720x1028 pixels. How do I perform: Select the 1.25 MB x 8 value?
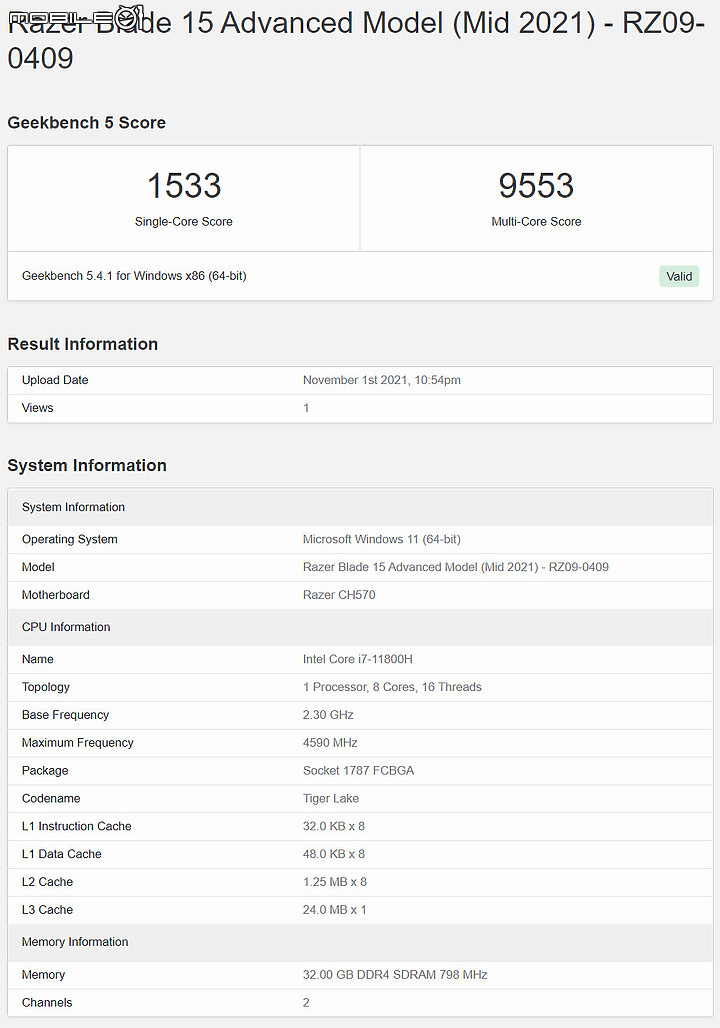[x=334, y=882]
